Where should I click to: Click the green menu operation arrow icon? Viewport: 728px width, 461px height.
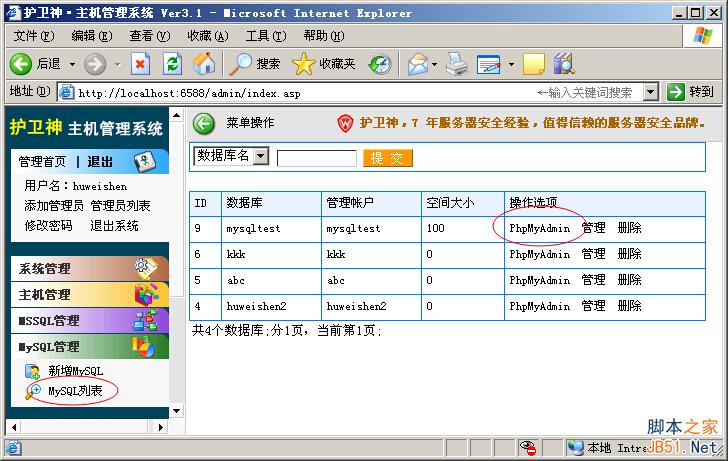point(204,123)
